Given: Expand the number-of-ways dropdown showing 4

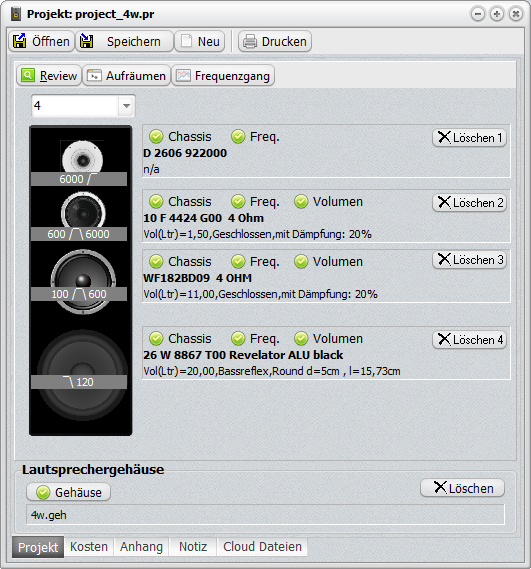Looking at the screenshot, I should 126,106.
